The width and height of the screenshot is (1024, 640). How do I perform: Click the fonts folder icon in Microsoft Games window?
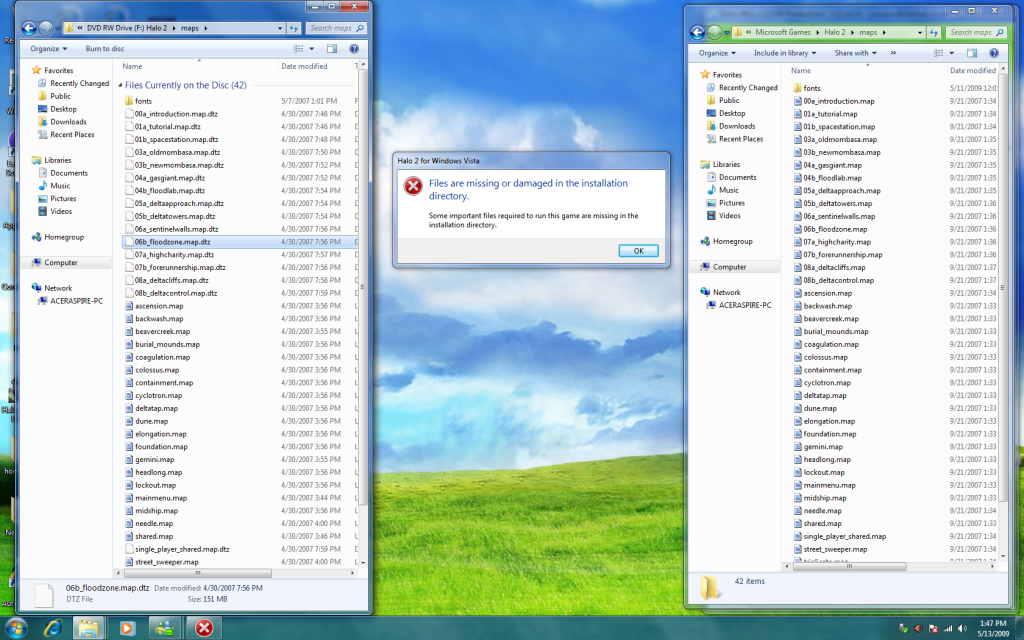point(797,88)
